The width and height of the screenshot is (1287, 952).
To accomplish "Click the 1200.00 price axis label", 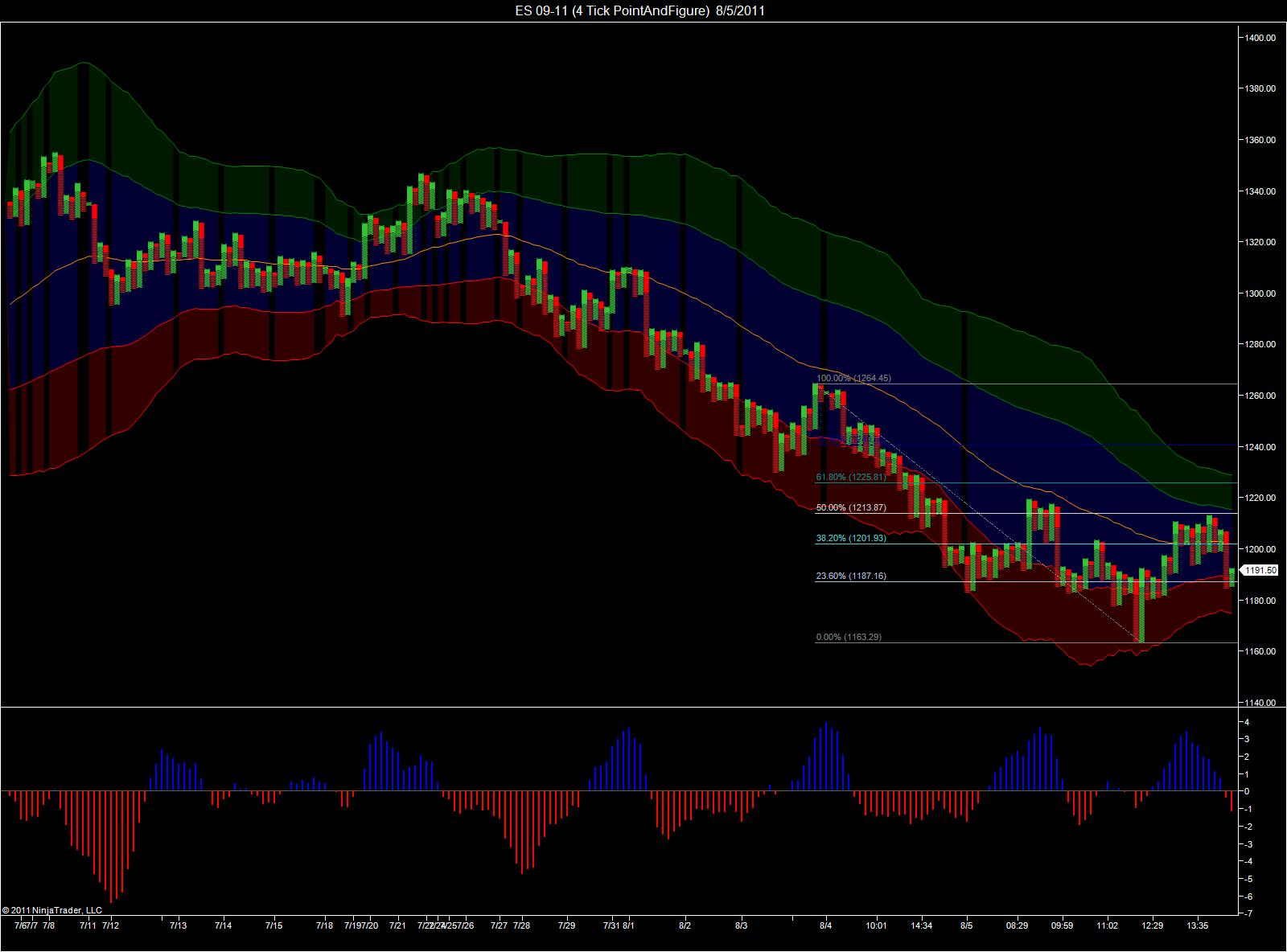I will pyautogui.click(x=1260, y=549).
